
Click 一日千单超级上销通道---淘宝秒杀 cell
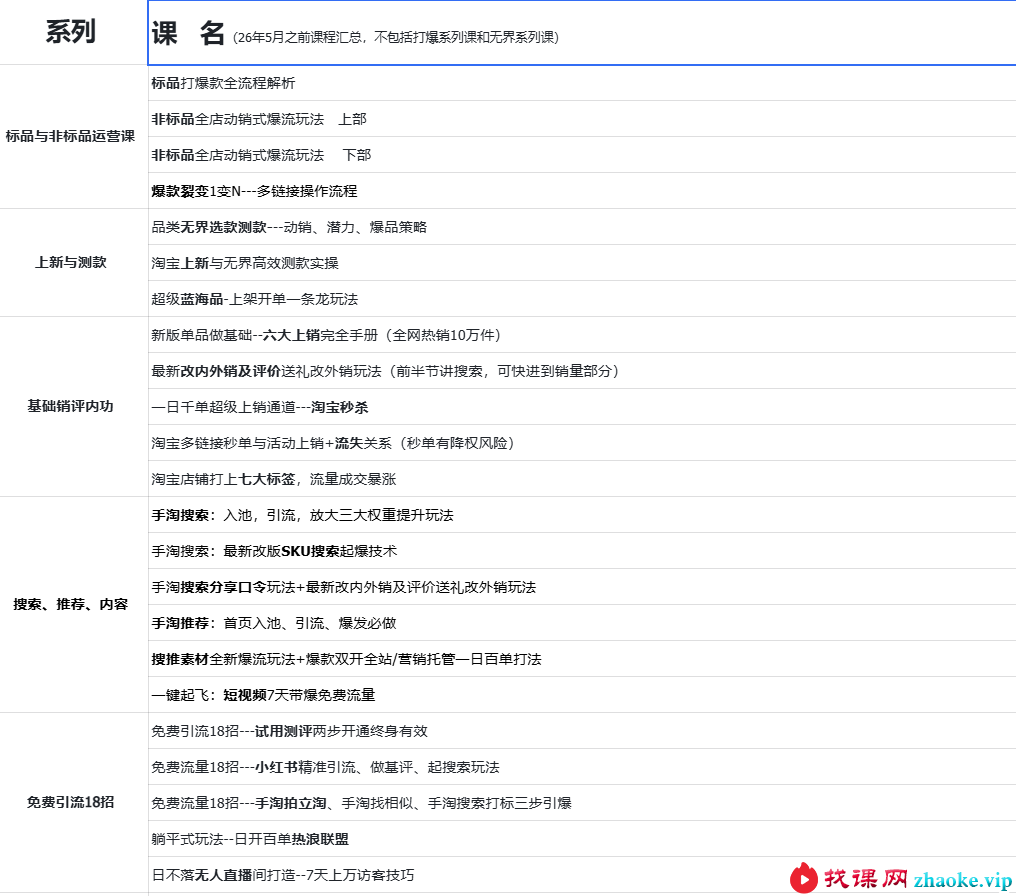coord(582,407)
